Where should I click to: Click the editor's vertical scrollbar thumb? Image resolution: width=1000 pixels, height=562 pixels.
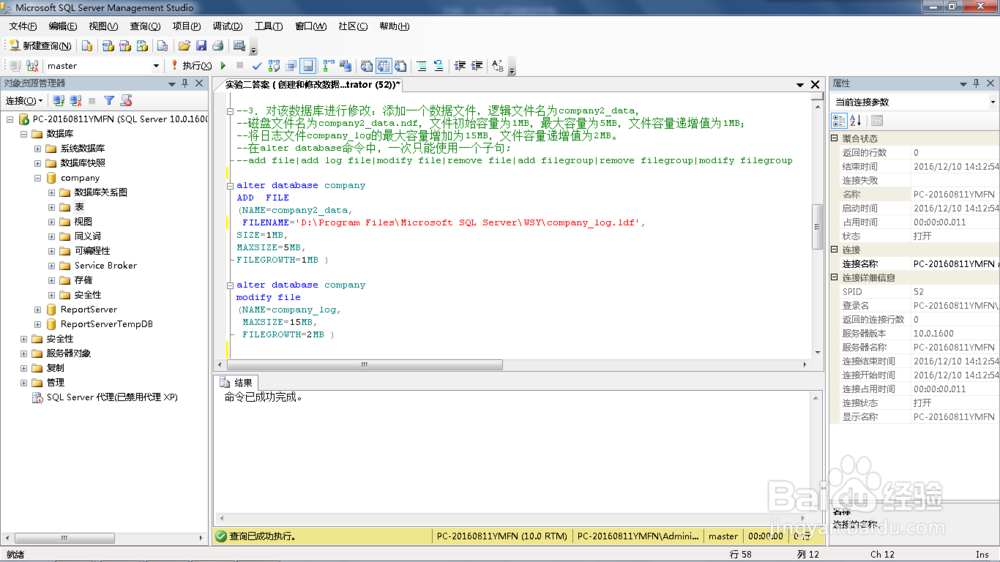click(x=817, y=226)
